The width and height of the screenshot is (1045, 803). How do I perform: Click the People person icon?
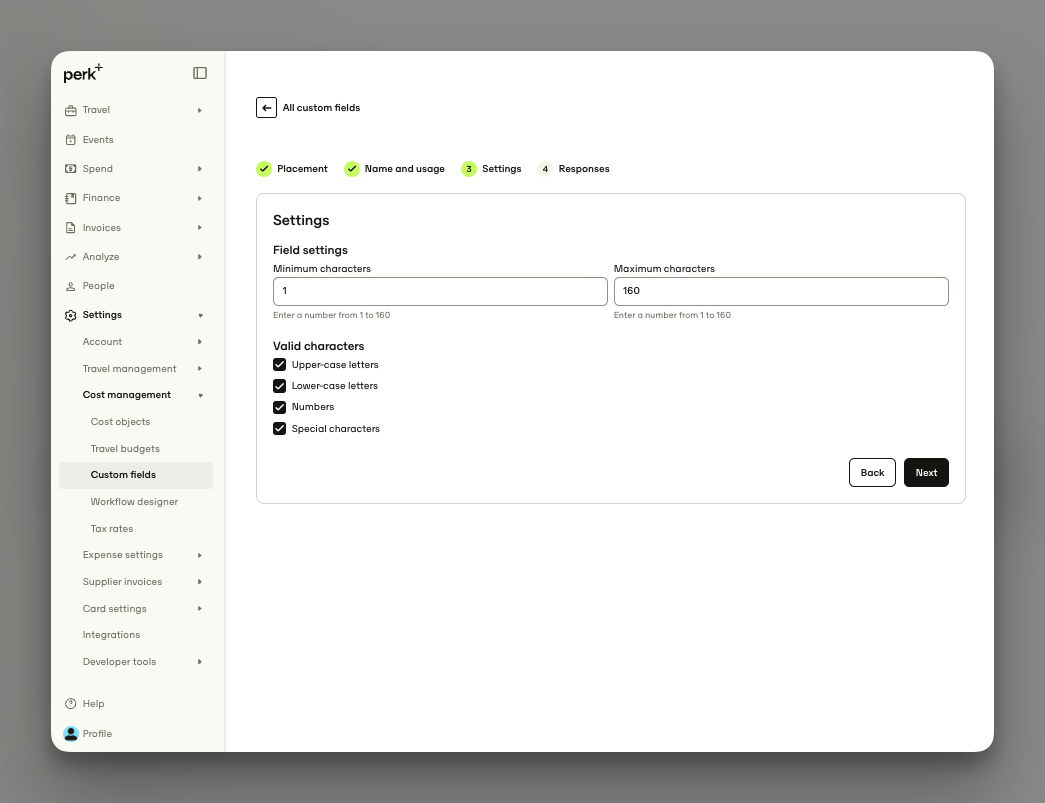click(x=71, y=287)
